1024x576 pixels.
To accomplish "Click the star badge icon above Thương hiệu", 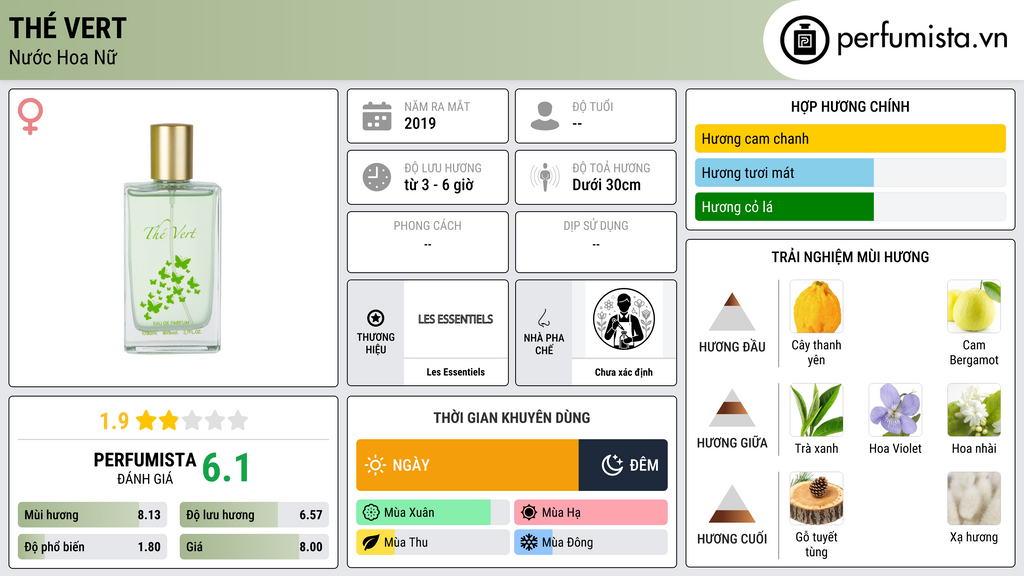I will (x=376, y=318).
